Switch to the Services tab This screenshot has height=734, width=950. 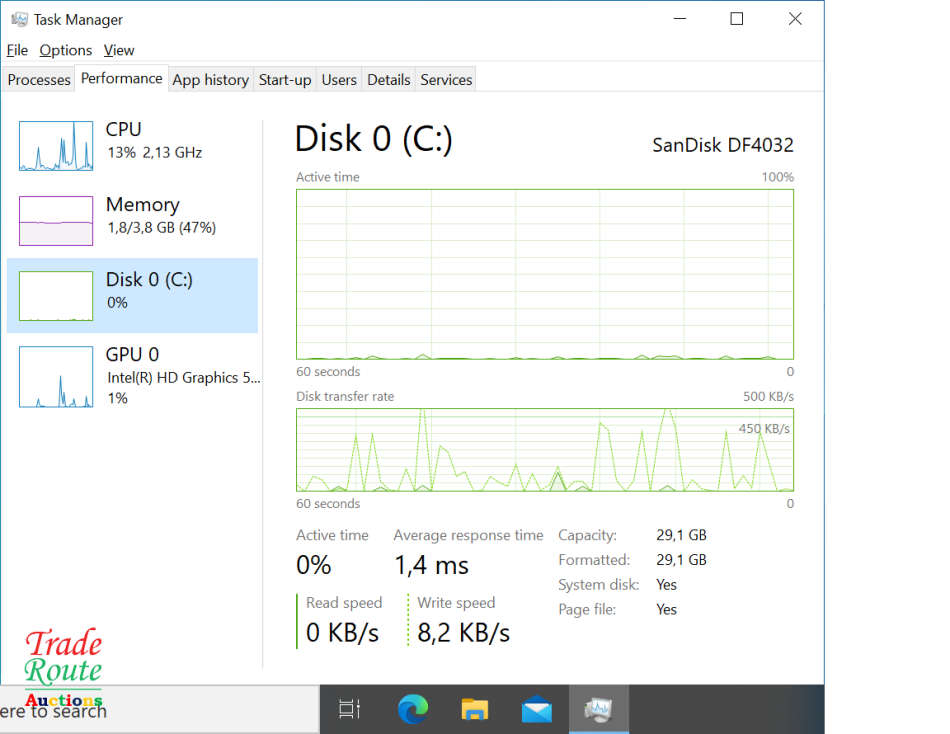pos(446,80)
